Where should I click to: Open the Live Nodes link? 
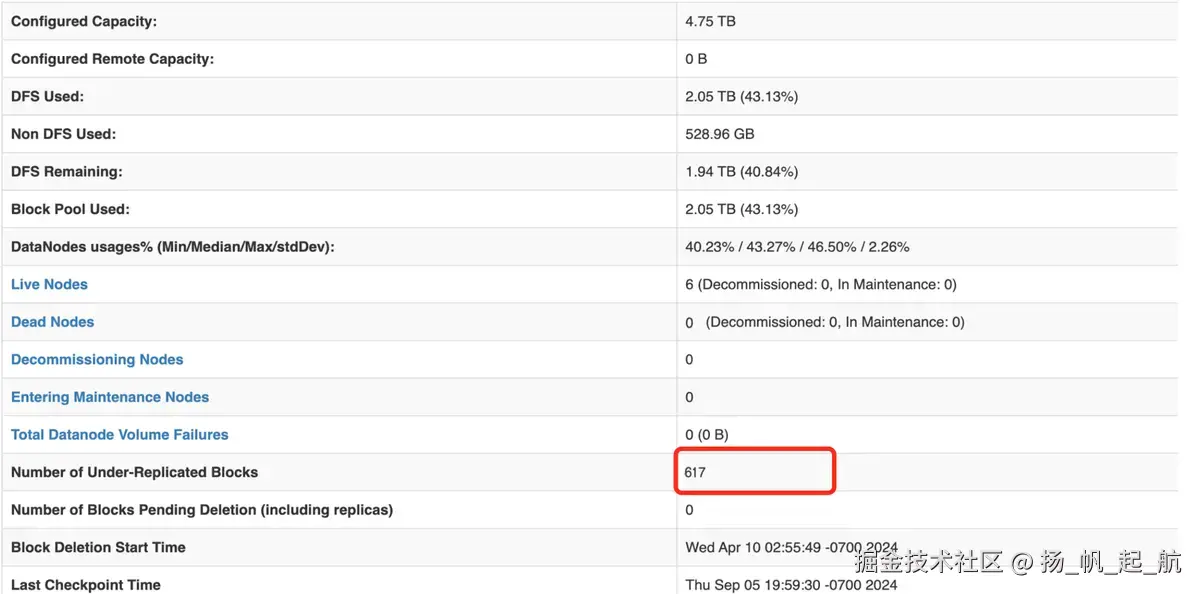[49, 285]
